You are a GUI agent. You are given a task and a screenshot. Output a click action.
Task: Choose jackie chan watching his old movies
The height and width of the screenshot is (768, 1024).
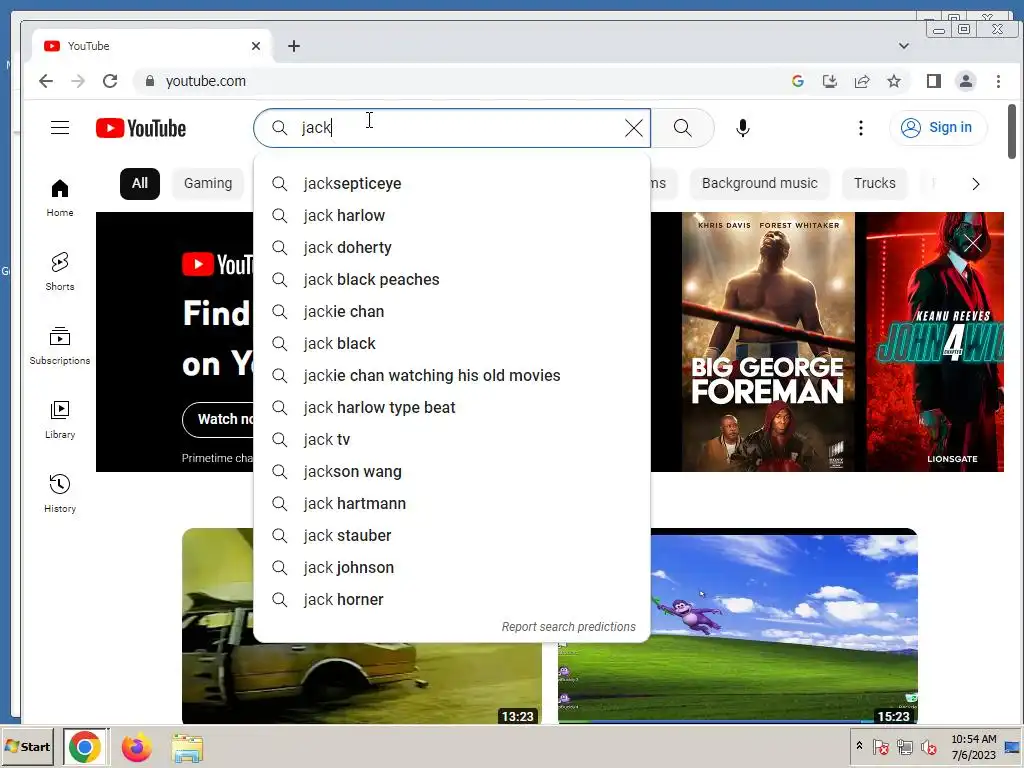tap(452, 376)
